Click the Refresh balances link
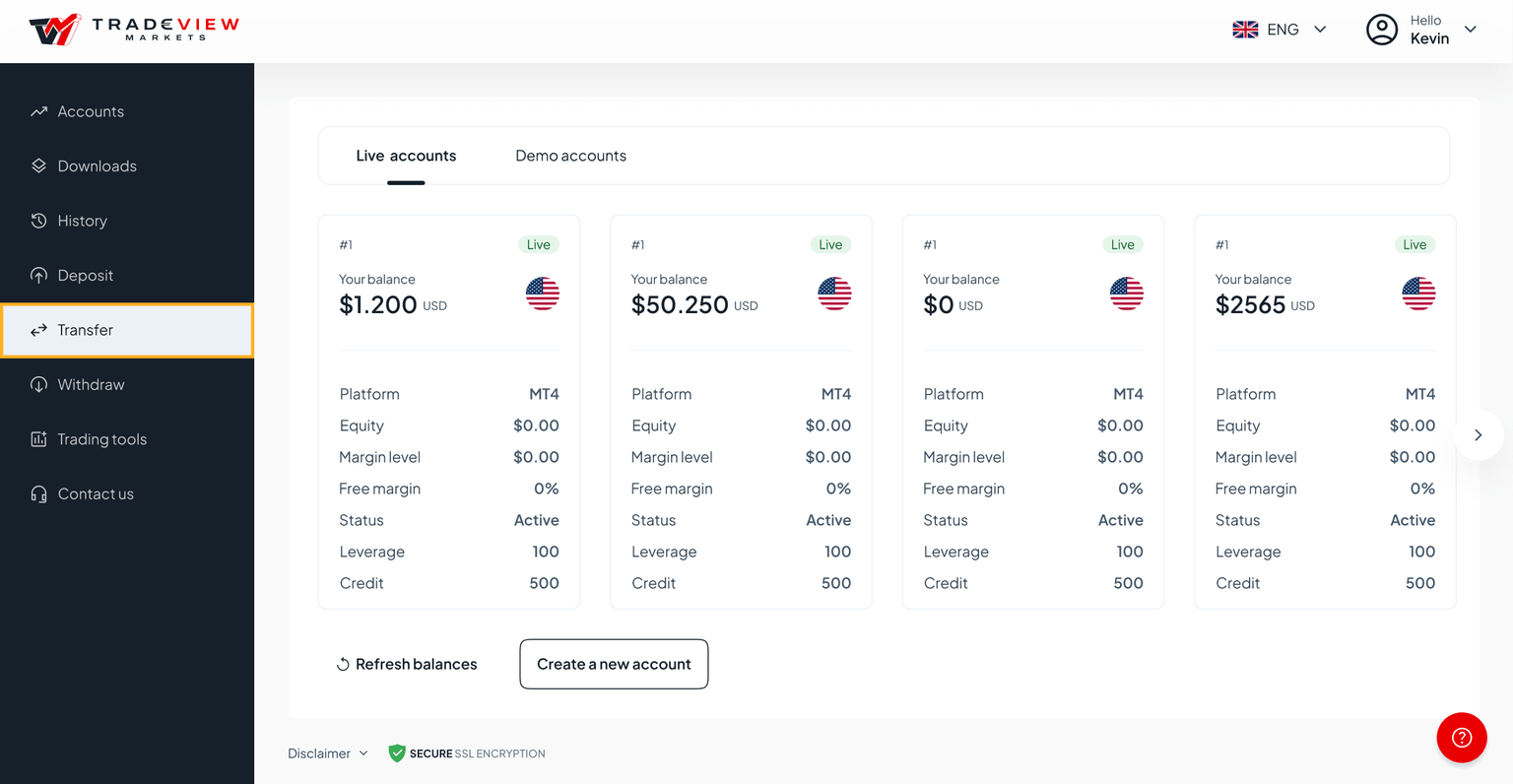Screen dimensions: 1513x784 [416, 665]
